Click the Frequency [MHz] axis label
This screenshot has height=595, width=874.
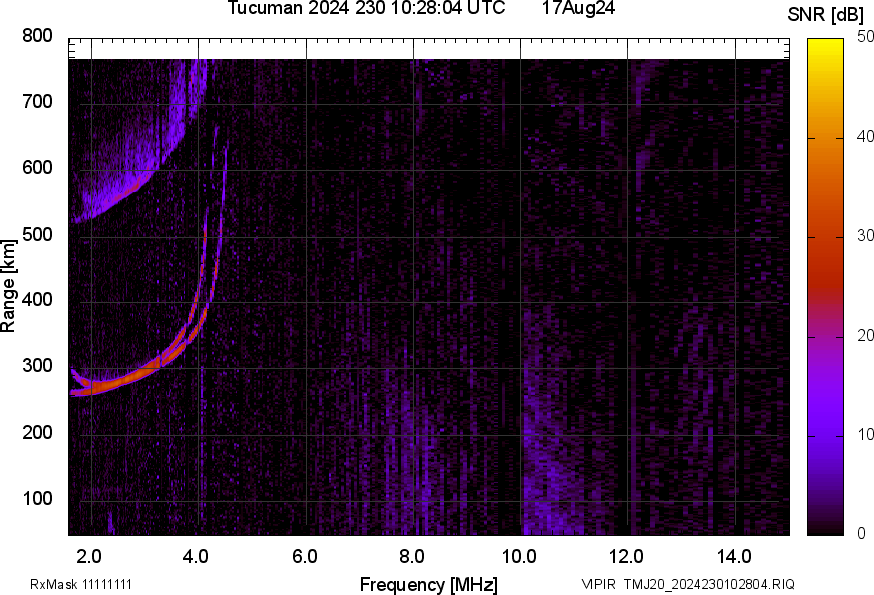428,584
